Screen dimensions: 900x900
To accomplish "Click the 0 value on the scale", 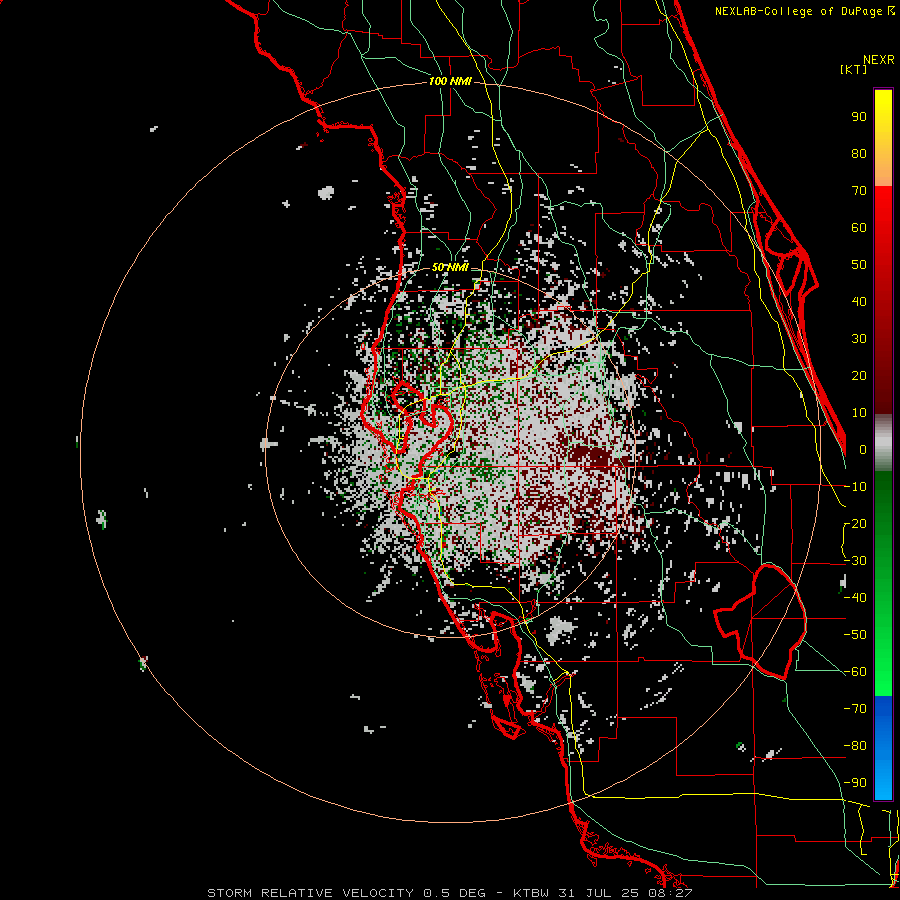I will [863, 450].
